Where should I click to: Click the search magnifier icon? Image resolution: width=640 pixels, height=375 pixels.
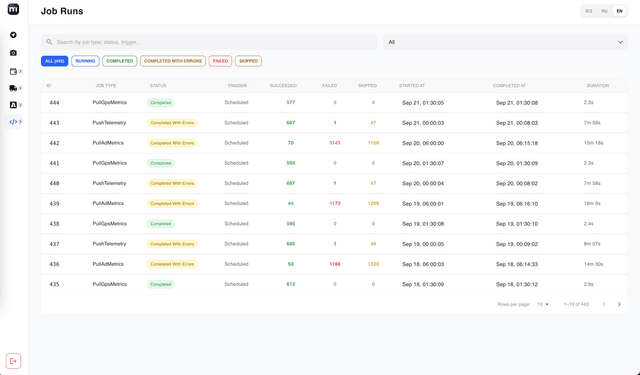pos(49,42)
